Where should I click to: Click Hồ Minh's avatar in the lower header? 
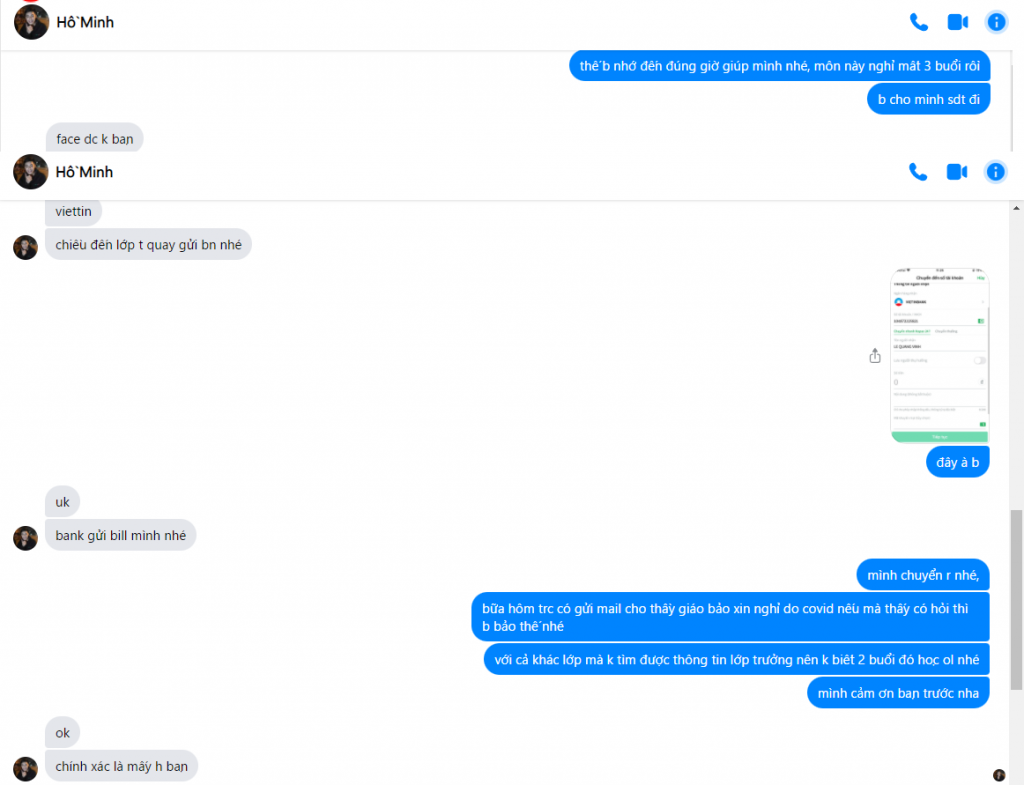(x=31, y=172)
